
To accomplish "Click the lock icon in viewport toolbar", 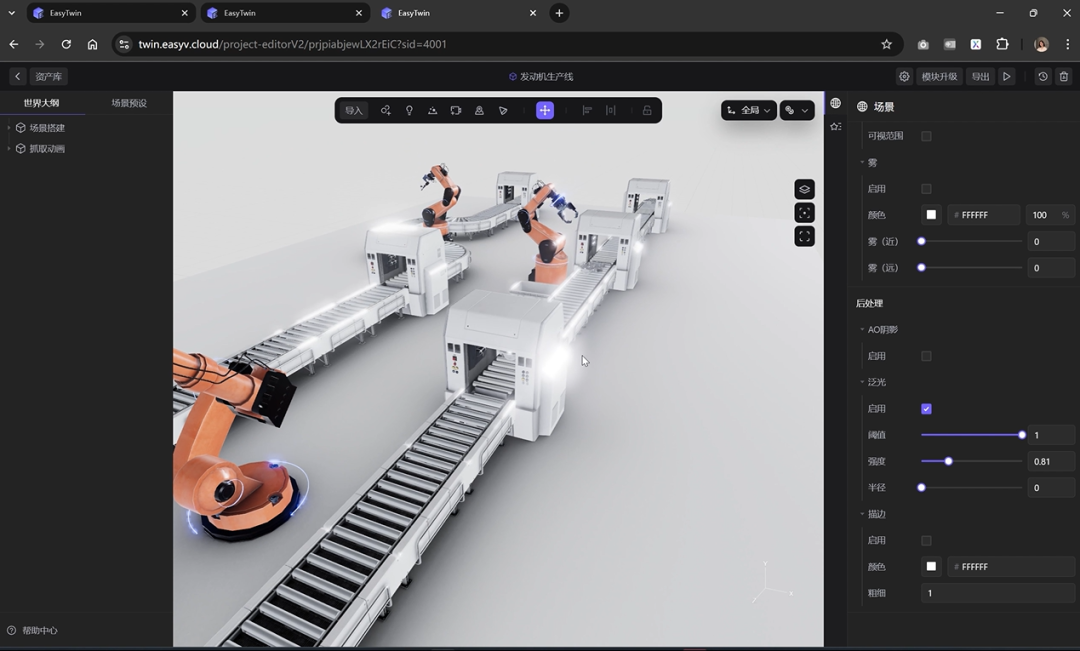I will point(647,111).
